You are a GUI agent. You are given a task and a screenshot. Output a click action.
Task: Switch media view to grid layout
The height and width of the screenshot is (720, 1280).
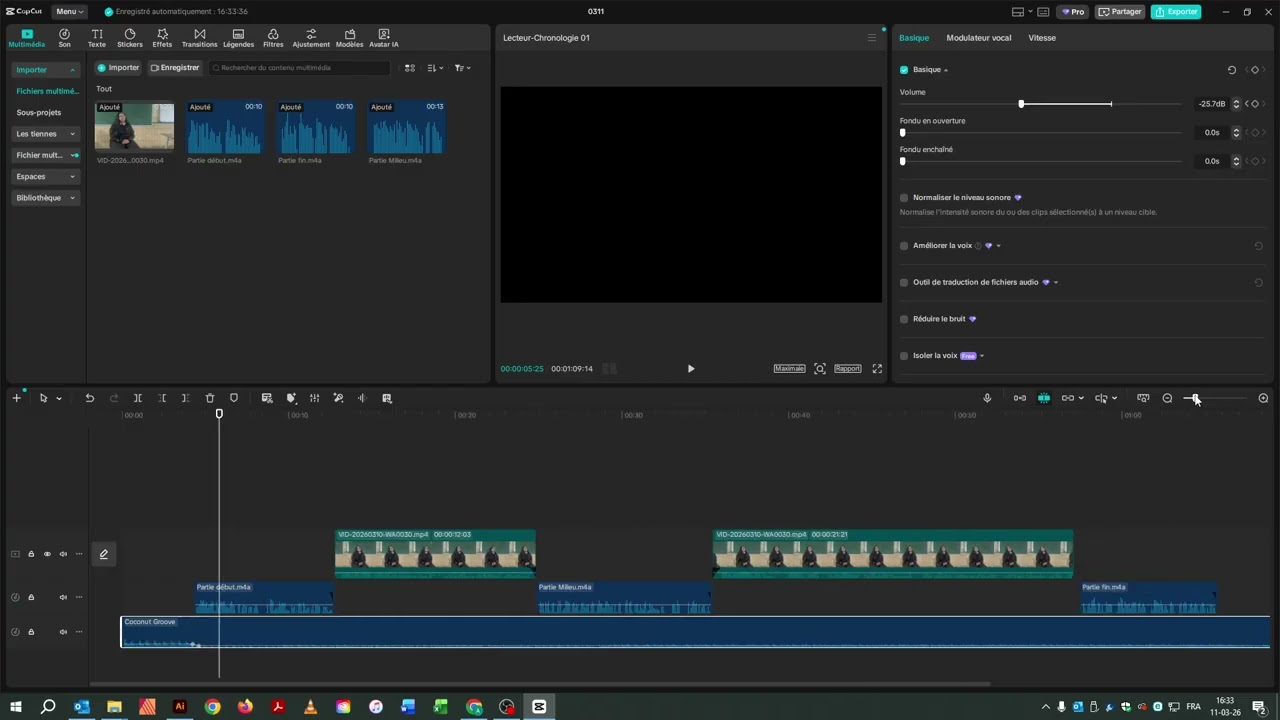coord(410,68)
